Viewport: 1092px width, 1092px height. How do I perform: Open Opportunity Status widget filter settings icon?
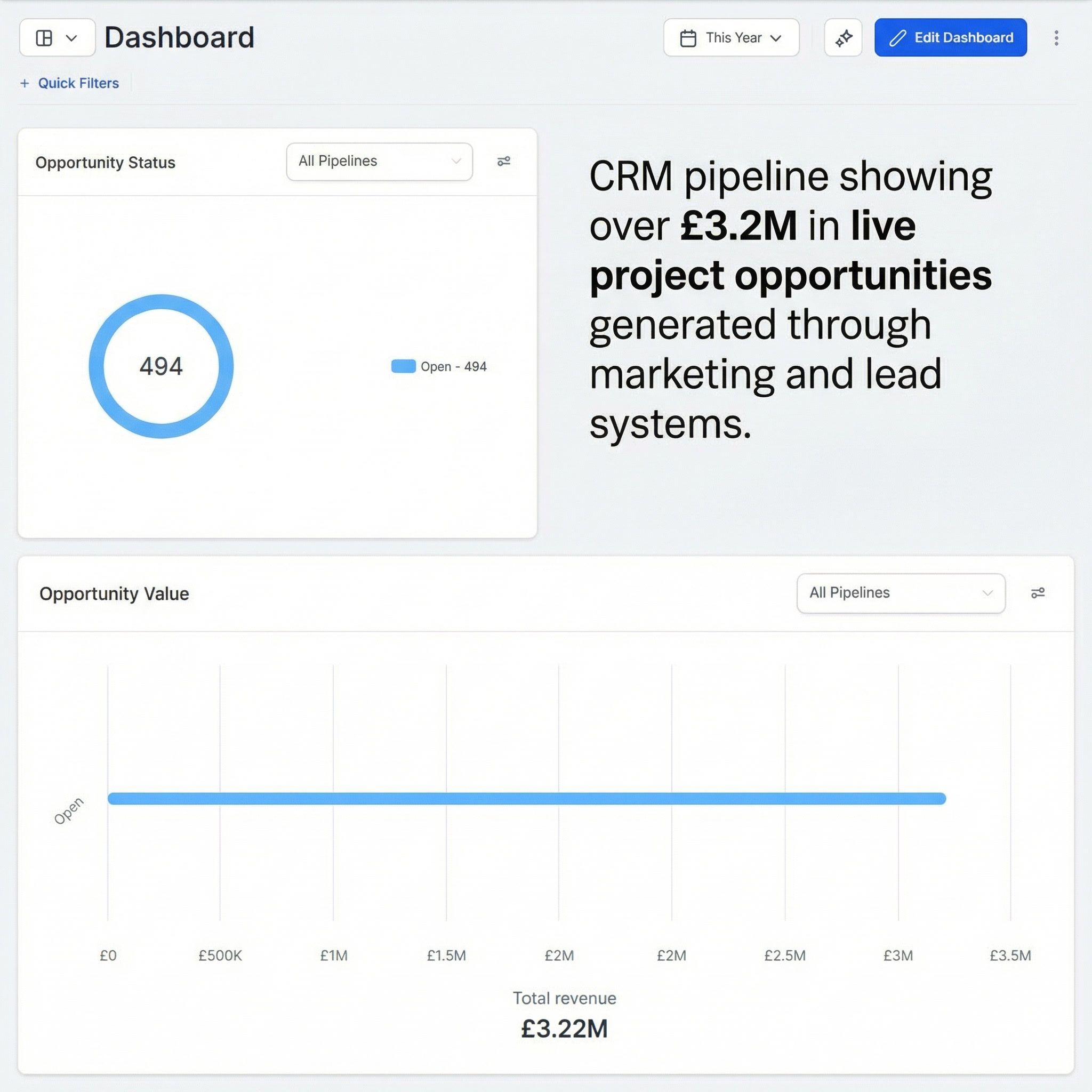point(503,162)
